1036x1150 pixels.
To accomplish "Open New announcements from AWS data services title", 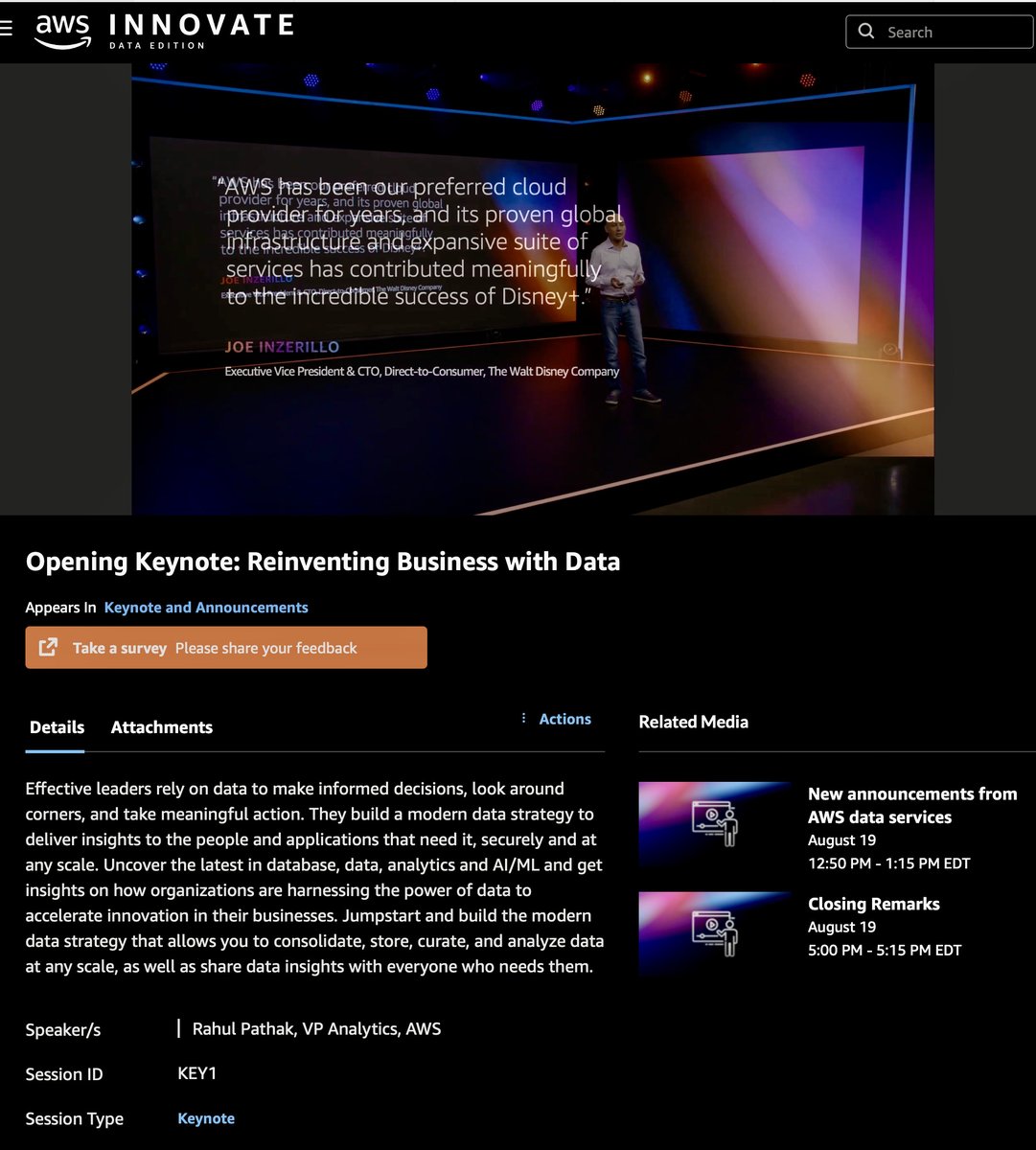I will pyautogui.click(x=912, y=805).
